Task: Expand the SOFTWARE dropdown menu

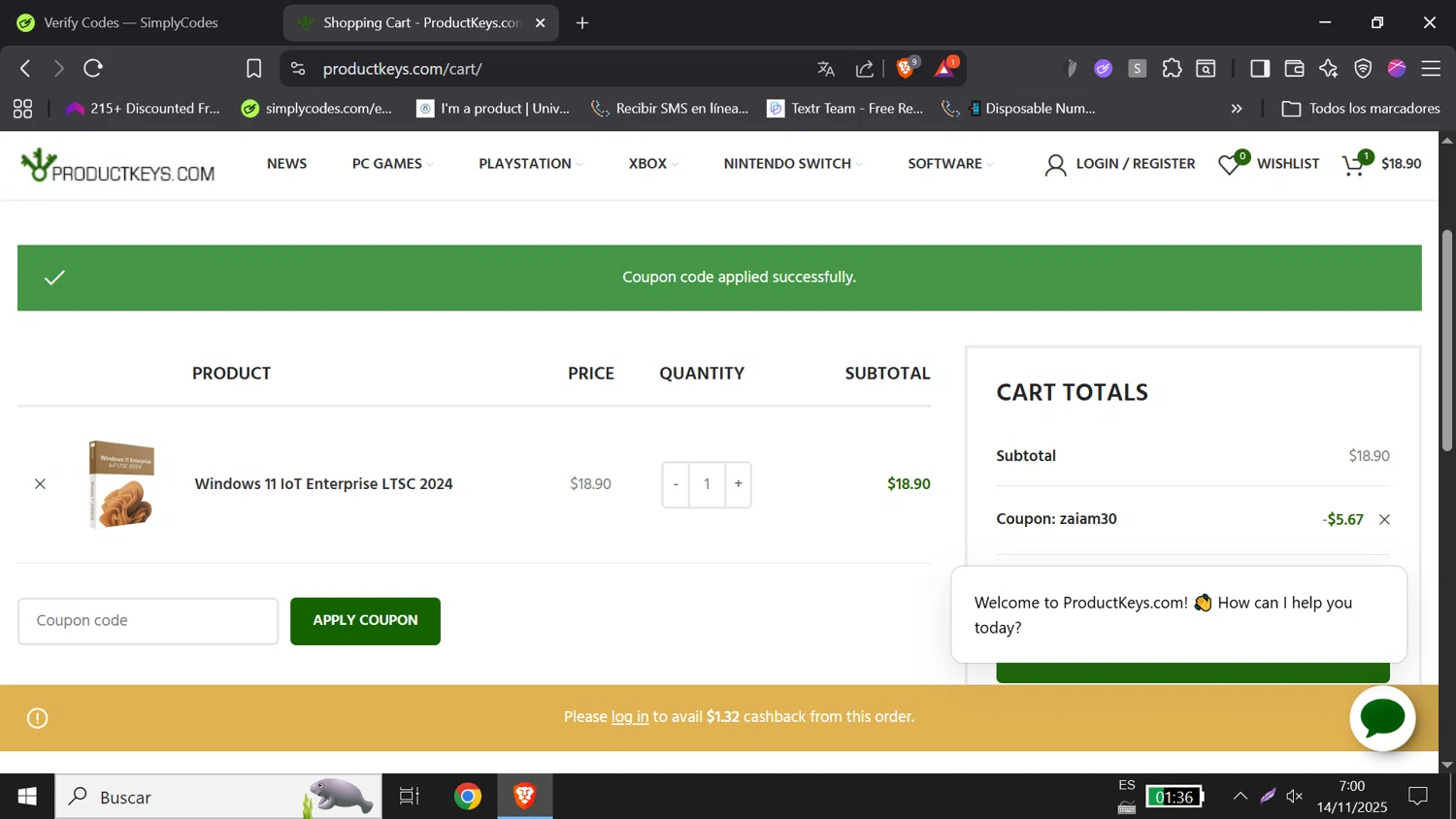Action: 950,163
